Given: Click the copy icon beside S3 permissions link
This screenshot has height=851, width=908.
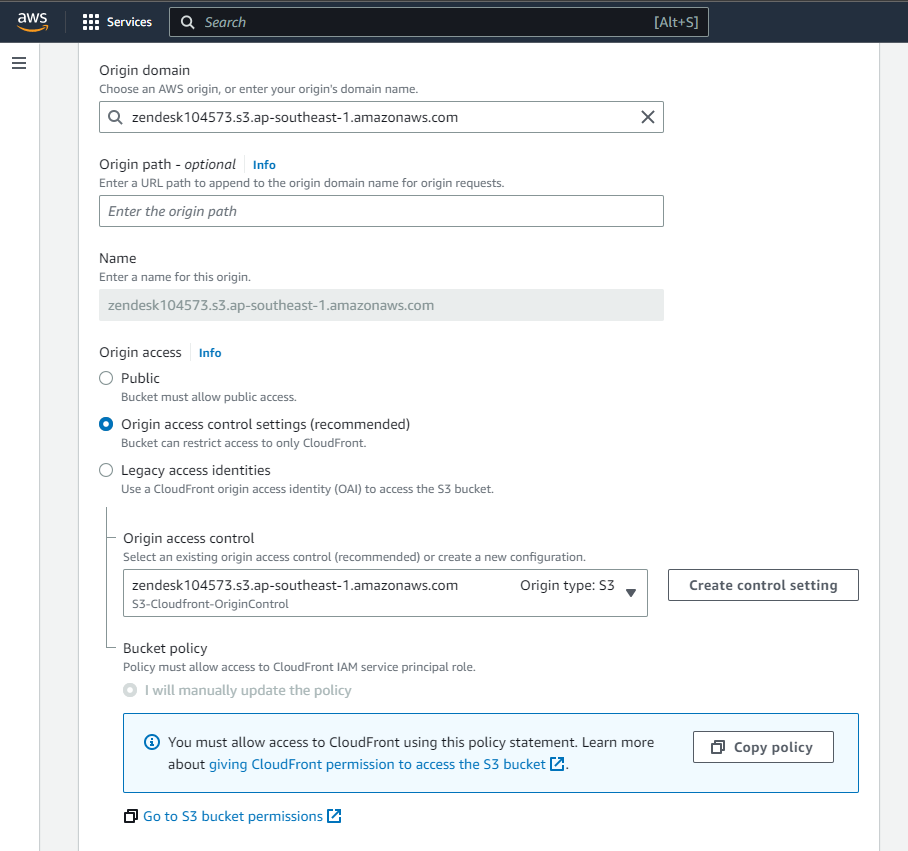Looking at the screenshot, I should click(x=130, y=817).
